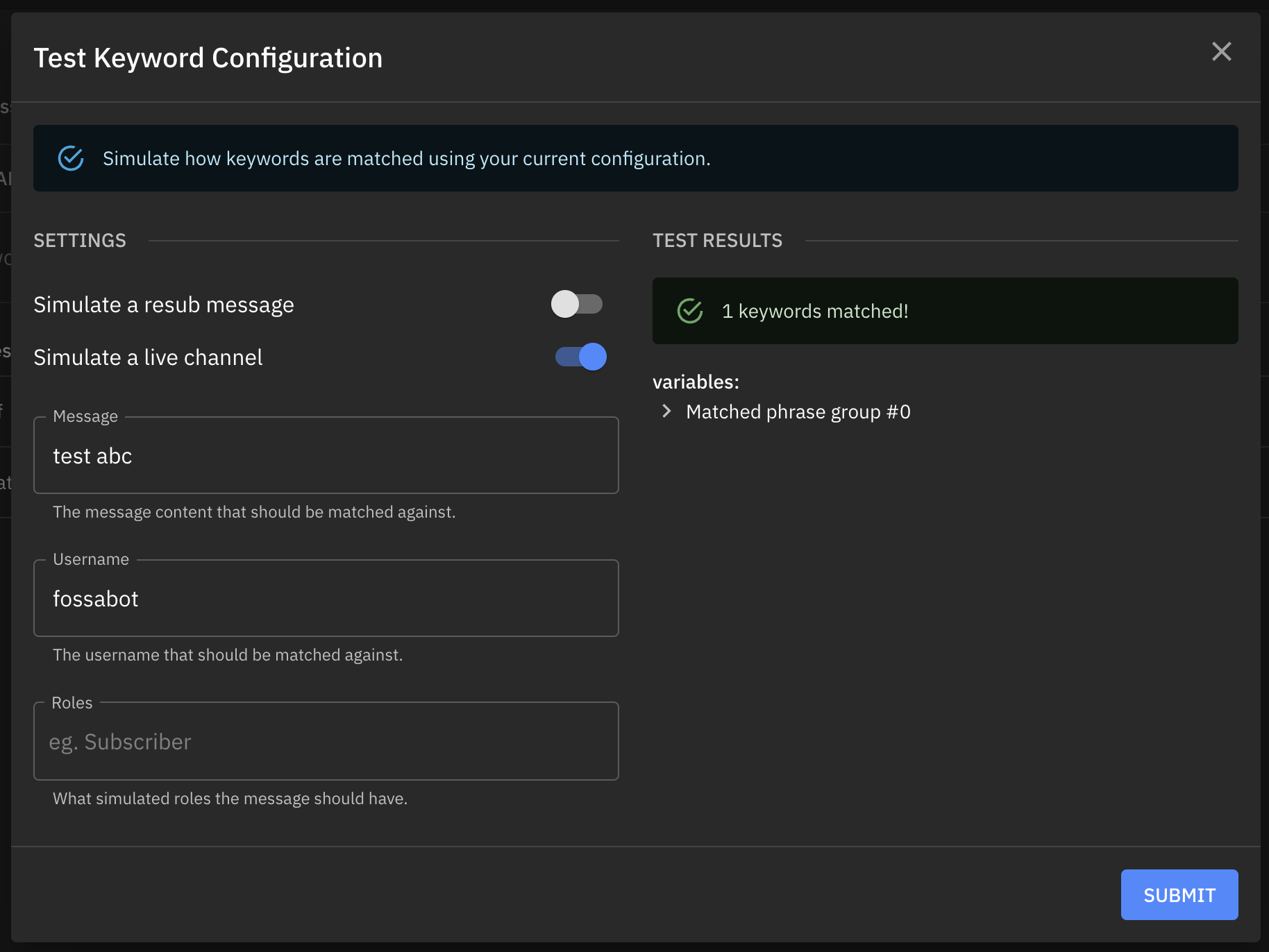Click the Test Keyword Configuration title

coord(208,58)
